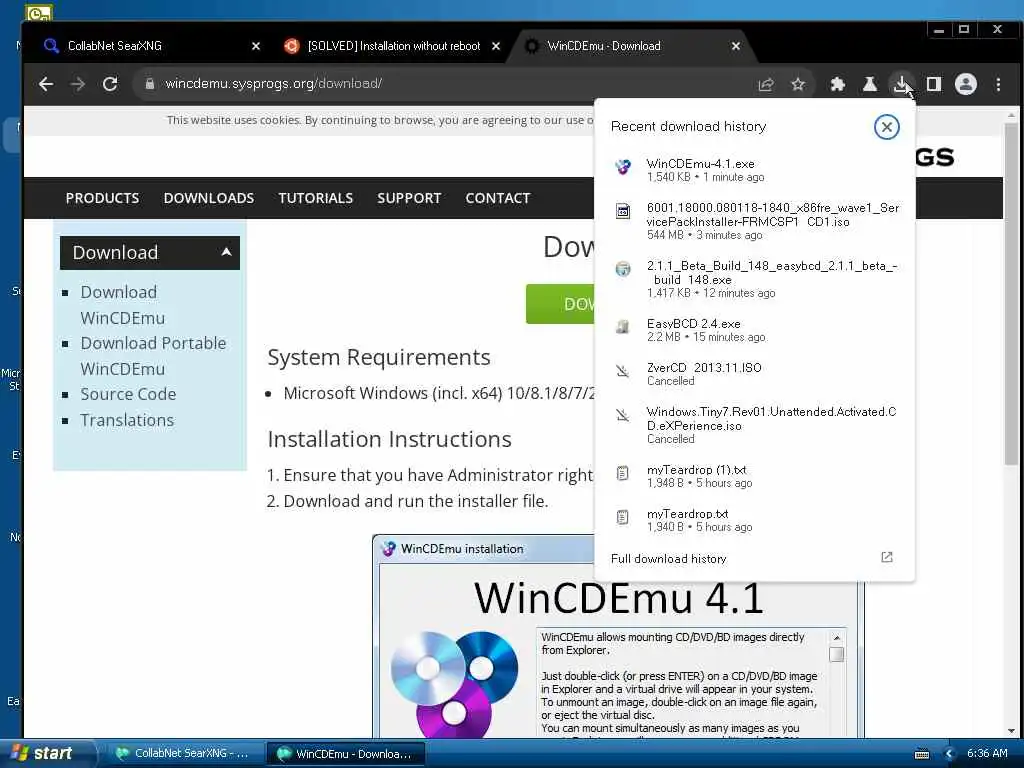The height and width of the screenshot is (768, 1024).
Task: Close the Recent download history popup
Action: [886, 127]
